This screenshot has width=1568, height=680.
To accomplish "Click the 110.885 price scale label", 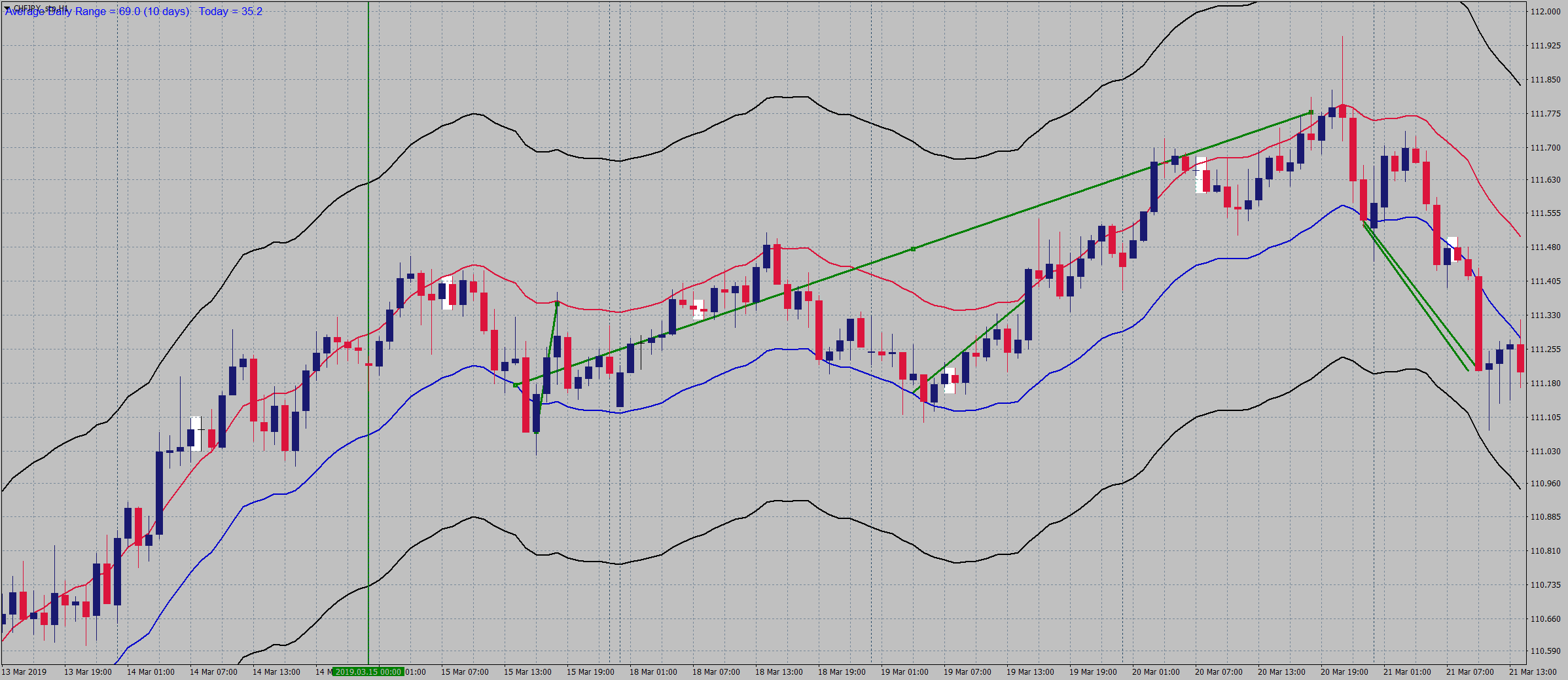I will click(1545, 517).
